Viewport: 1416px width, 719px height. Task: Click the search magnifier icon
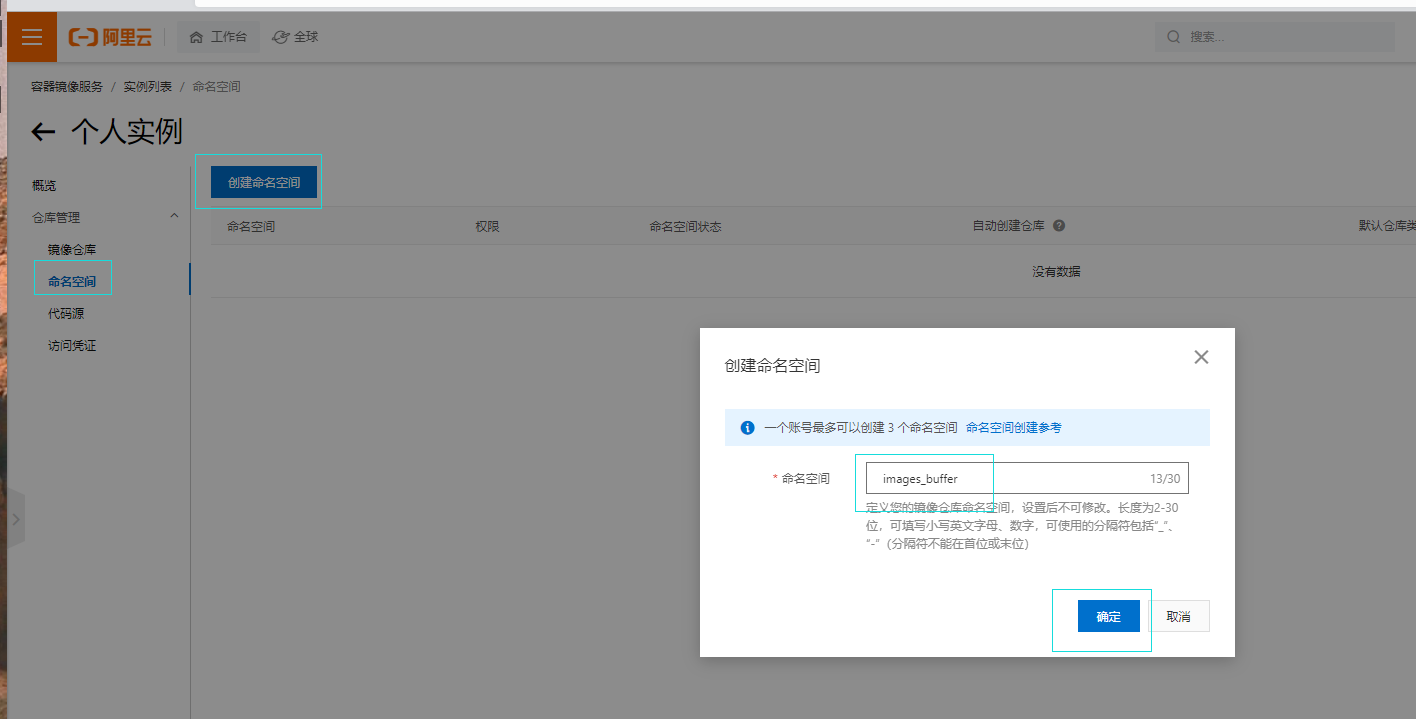pos(1174,37)
